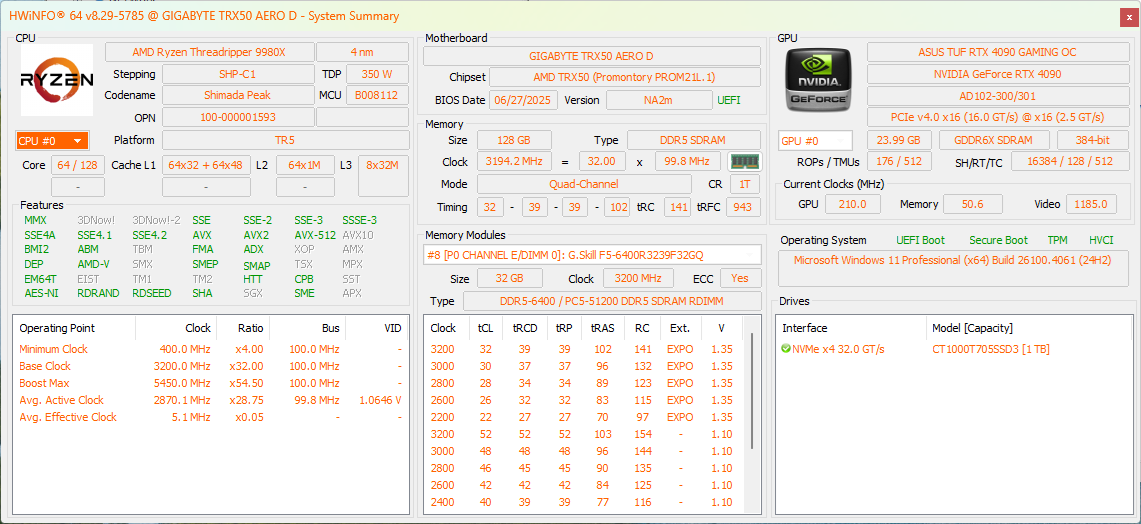Click the 1.0646 V VID value
1141x524 pixels.
381,400
